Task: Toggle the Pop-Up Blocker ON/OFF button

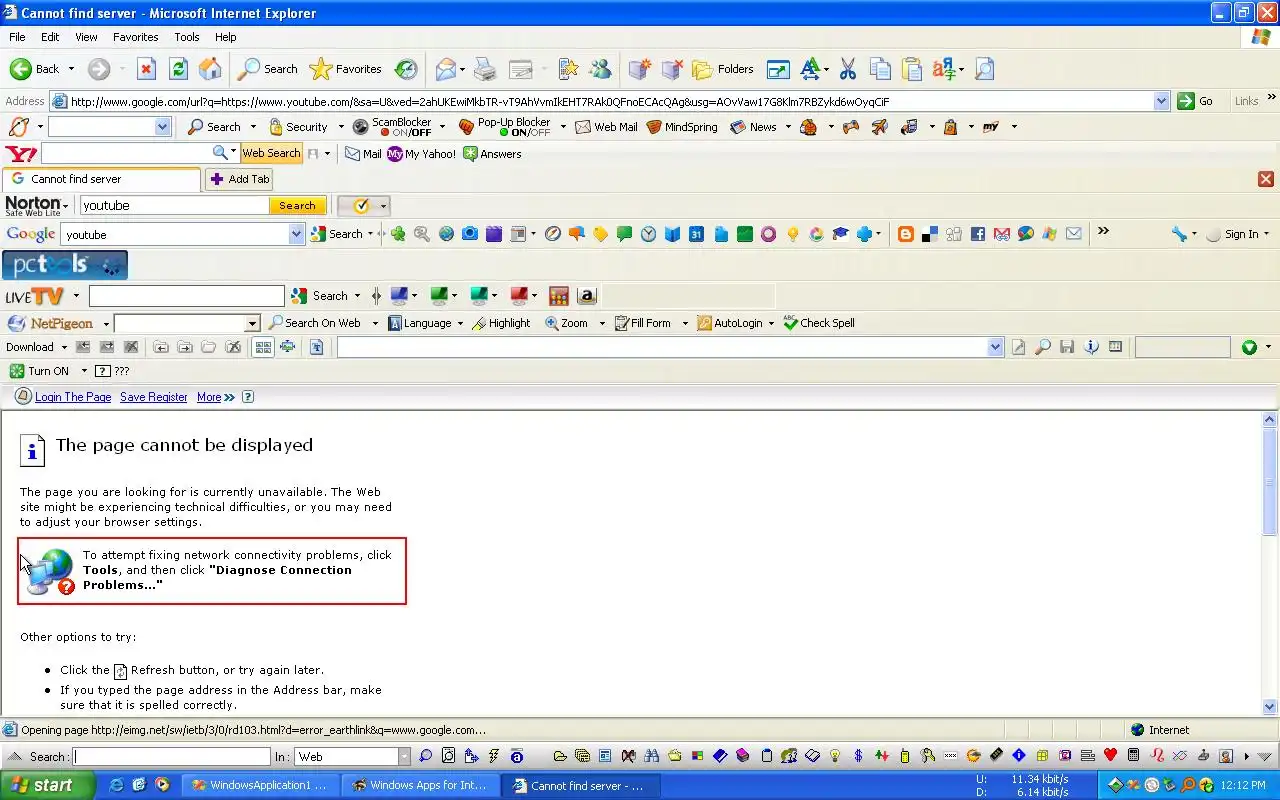Action: tap(505, 127)
